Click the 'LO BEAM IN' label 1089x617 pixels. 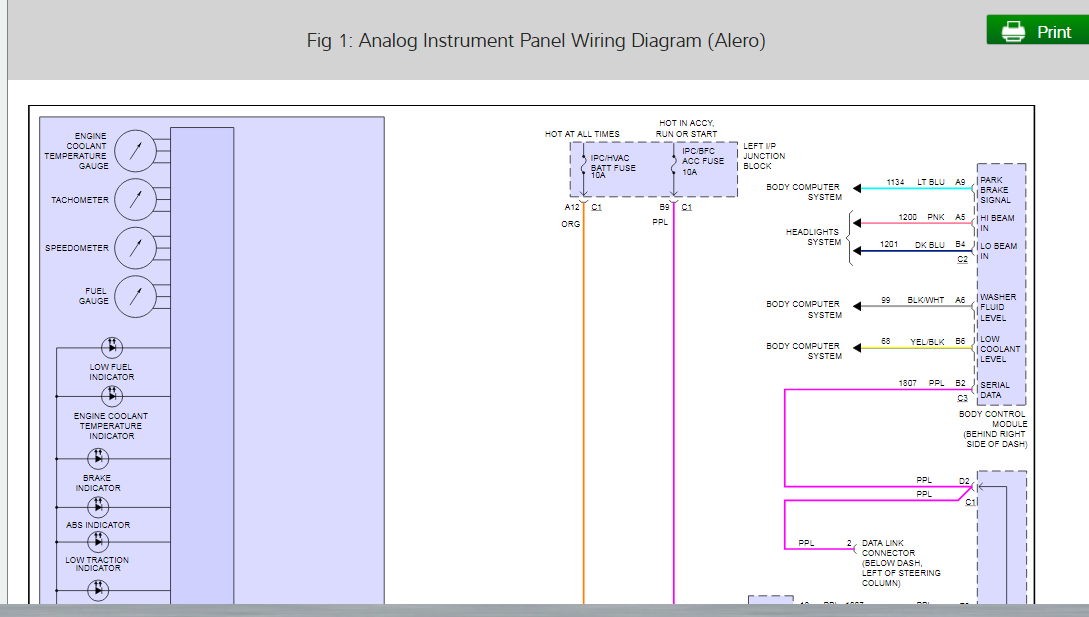(999, 251)
